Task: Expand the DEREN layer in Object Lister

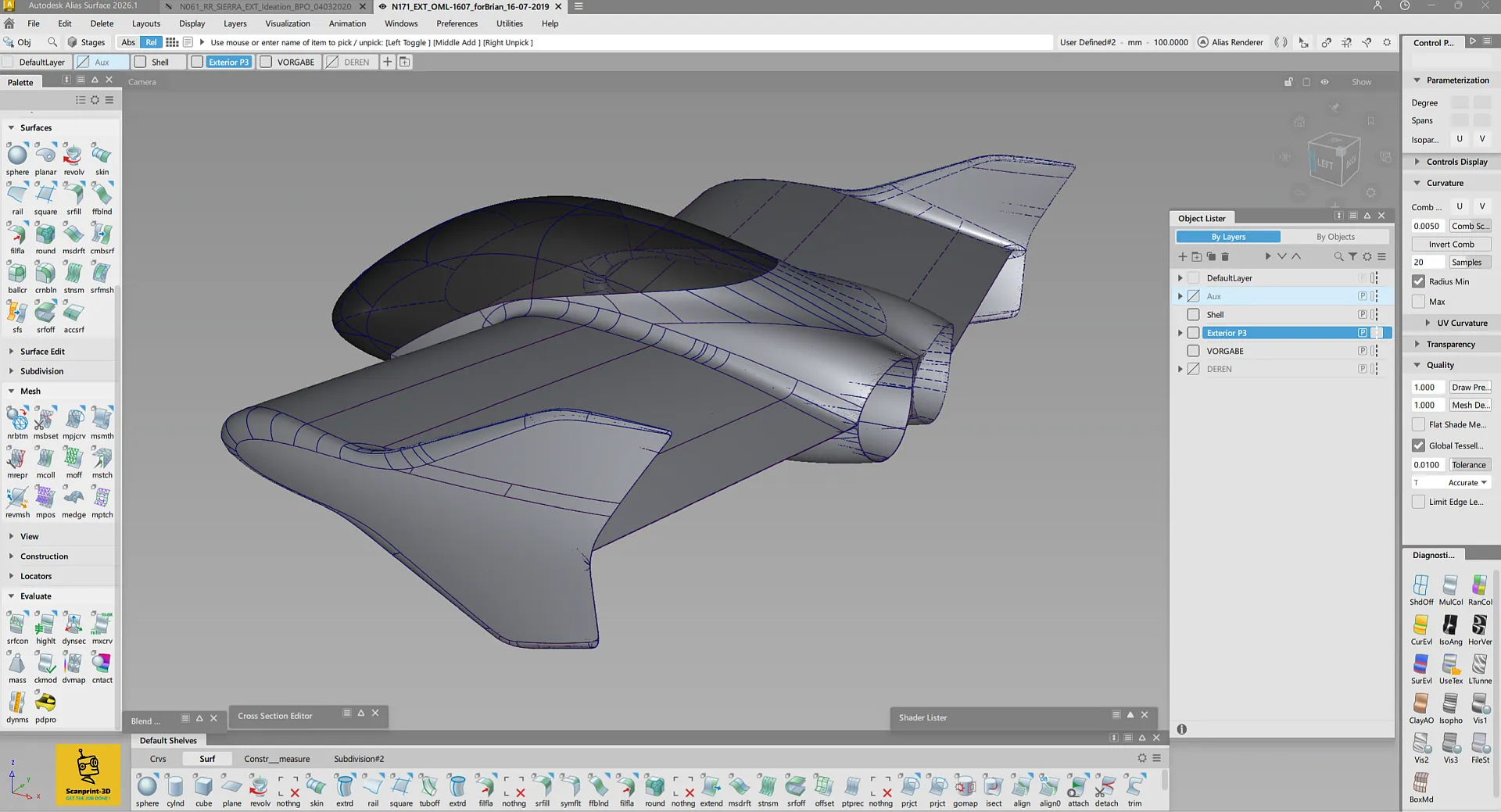Action: click(x=1180, y=369)
